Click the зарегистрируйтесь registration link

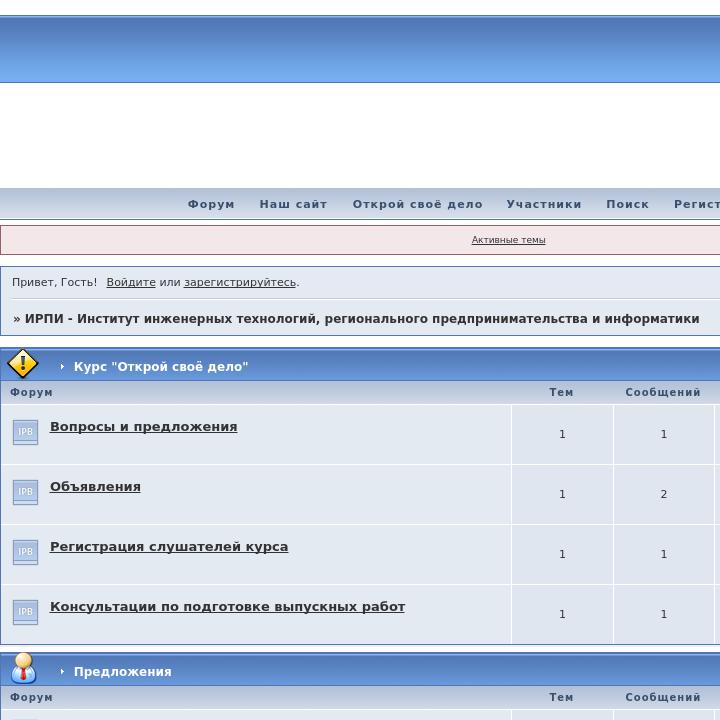pos(240,282)
